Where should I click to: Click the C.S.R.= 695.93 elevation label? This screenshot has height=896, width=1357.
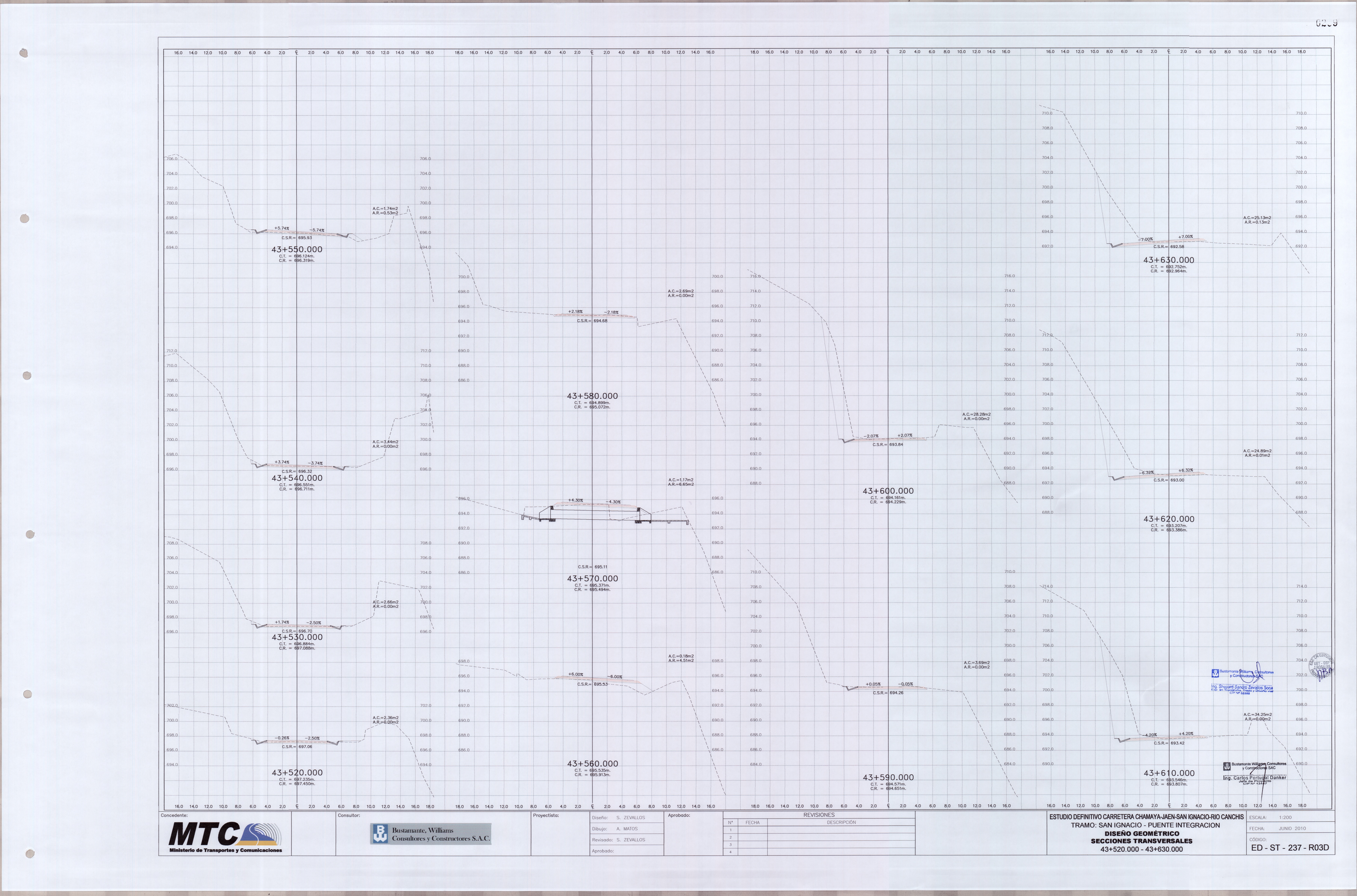297,238
